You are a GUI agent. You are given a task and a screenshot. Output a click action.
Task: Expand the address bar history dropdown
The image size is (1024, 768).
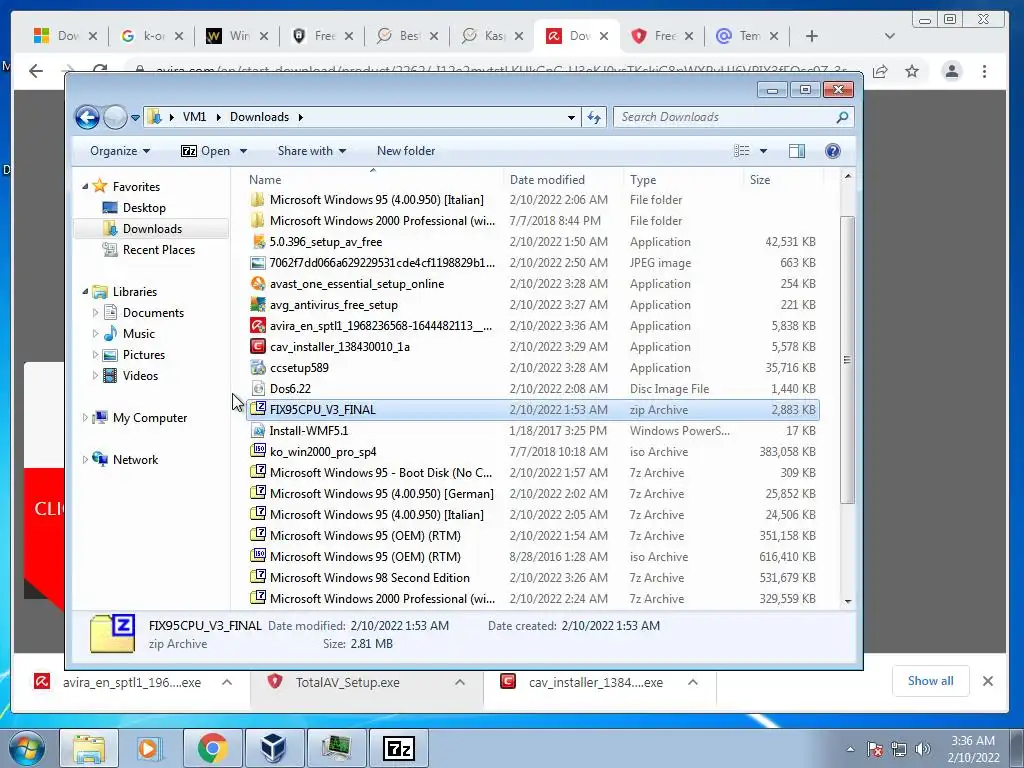click(x=571, y=118)
